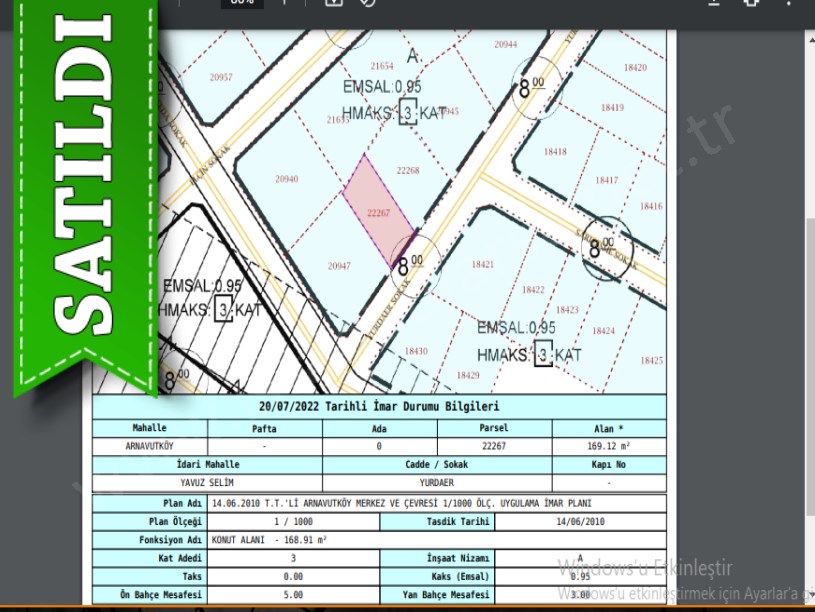
Task: Click the fit to page icon
Action: click(333, 3)
